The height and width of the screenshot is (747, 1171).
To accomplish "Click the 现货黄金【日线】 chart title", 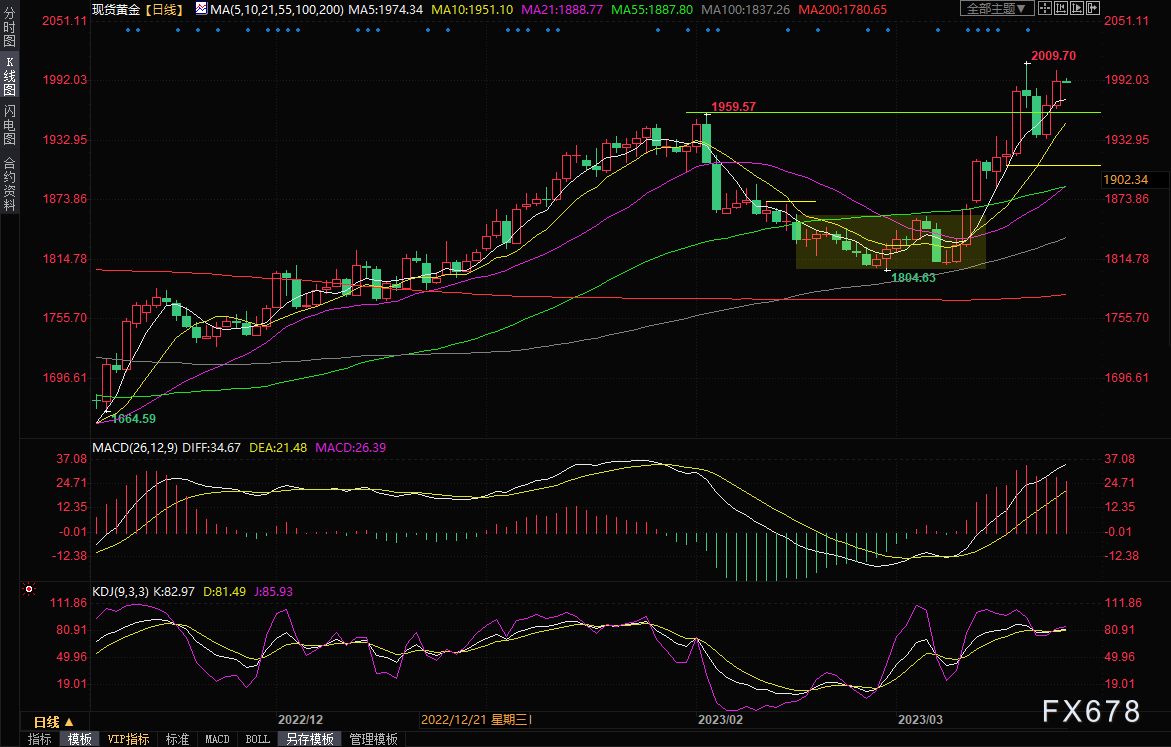I will [138, 10].
